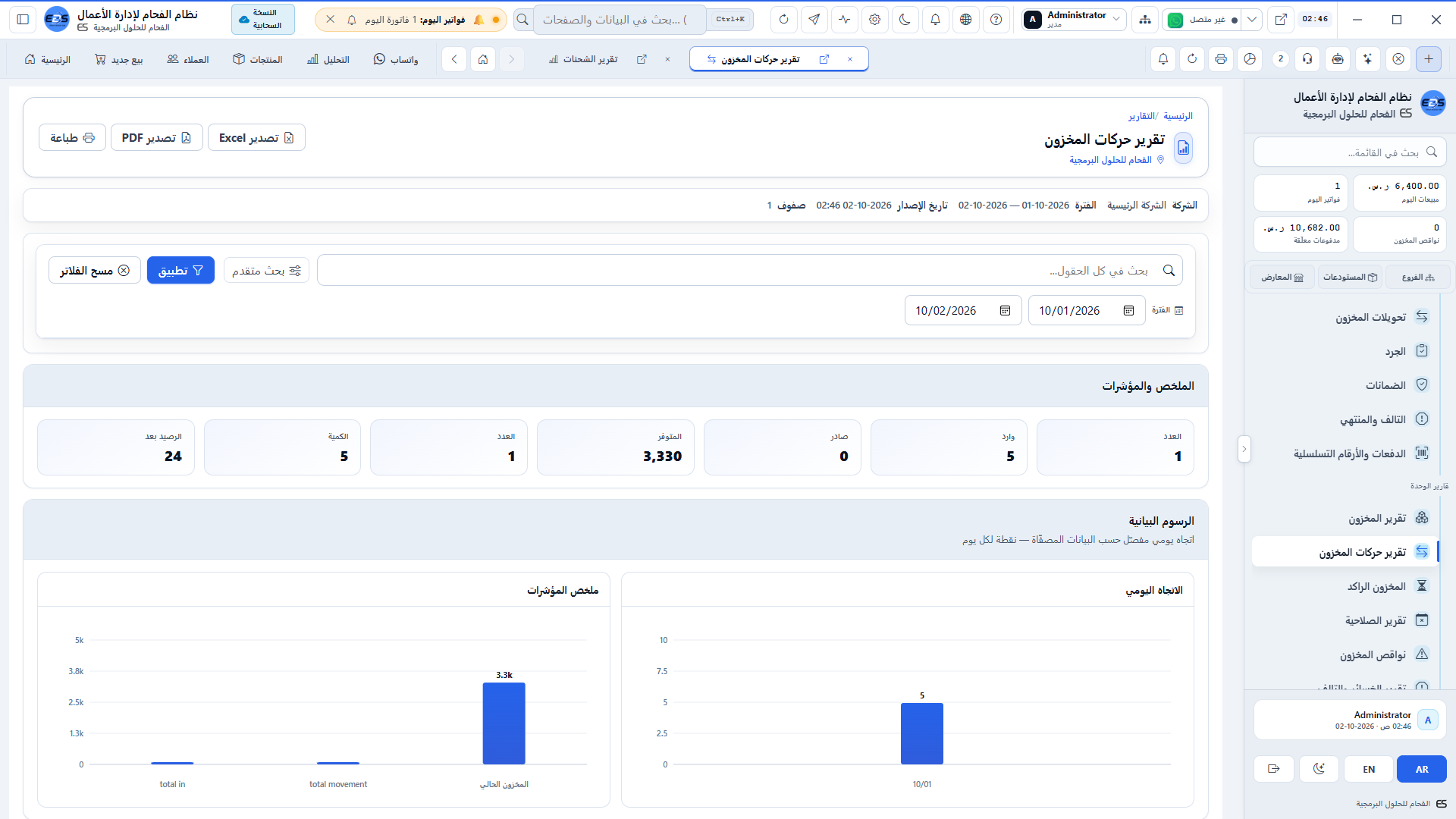The image size is (1456, 819).
Task: Go to home tab icon
Action: click(483, 59)
